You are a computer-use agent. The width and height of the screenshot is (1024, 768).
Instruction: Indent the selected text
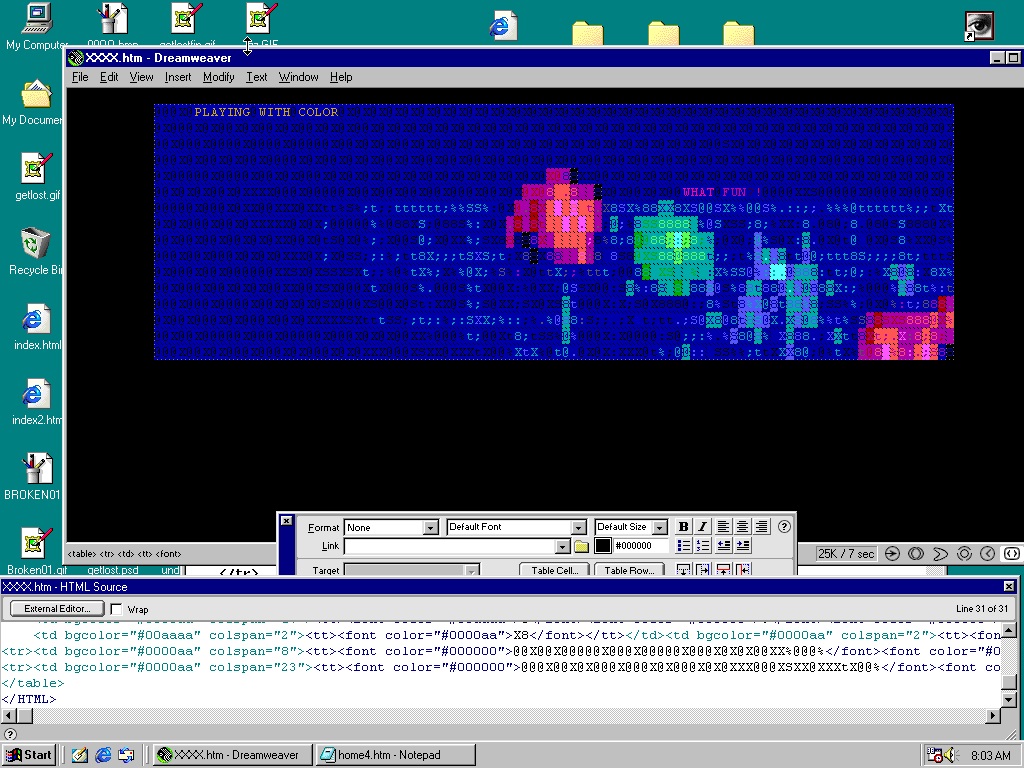tap(743, 545)
